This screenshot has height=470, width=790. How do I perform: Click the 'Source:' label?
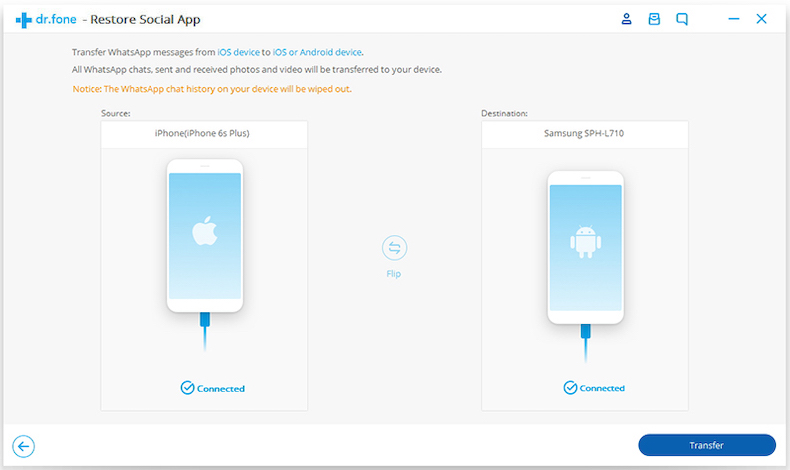pos(115,113)
